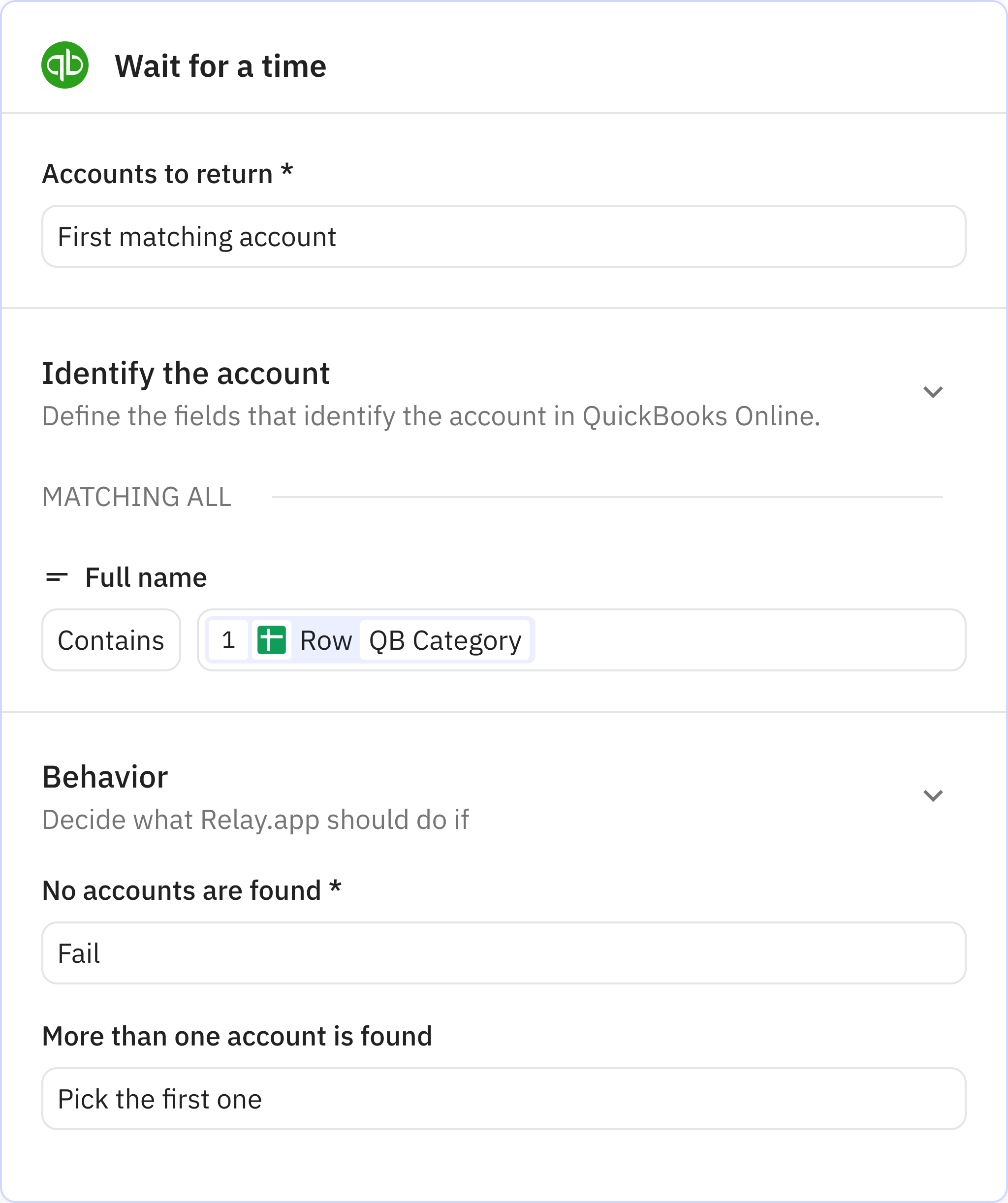Open the More than one account dropdown
Viewport: 1008px width, 1203px height.
pyautogui.click(x=504, y=1098)
